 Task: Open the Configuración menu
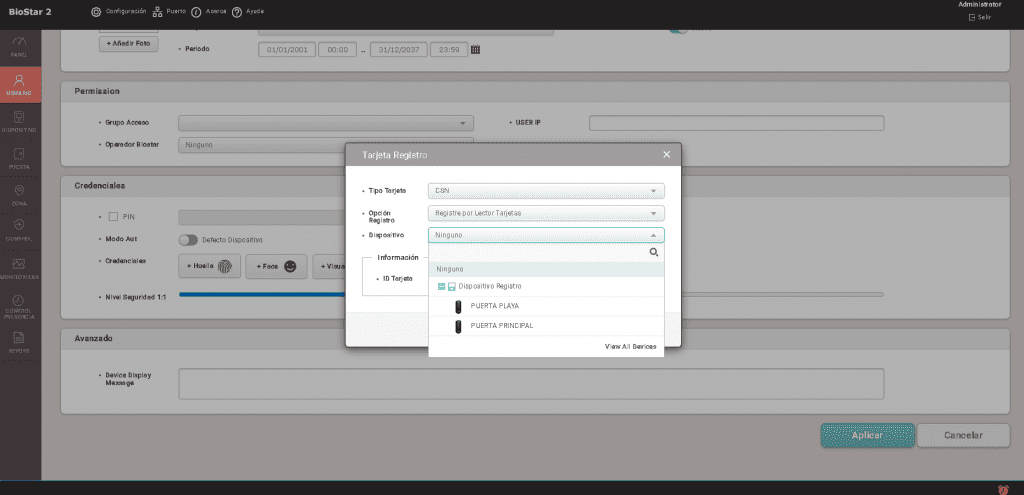[x=118, y=11]
